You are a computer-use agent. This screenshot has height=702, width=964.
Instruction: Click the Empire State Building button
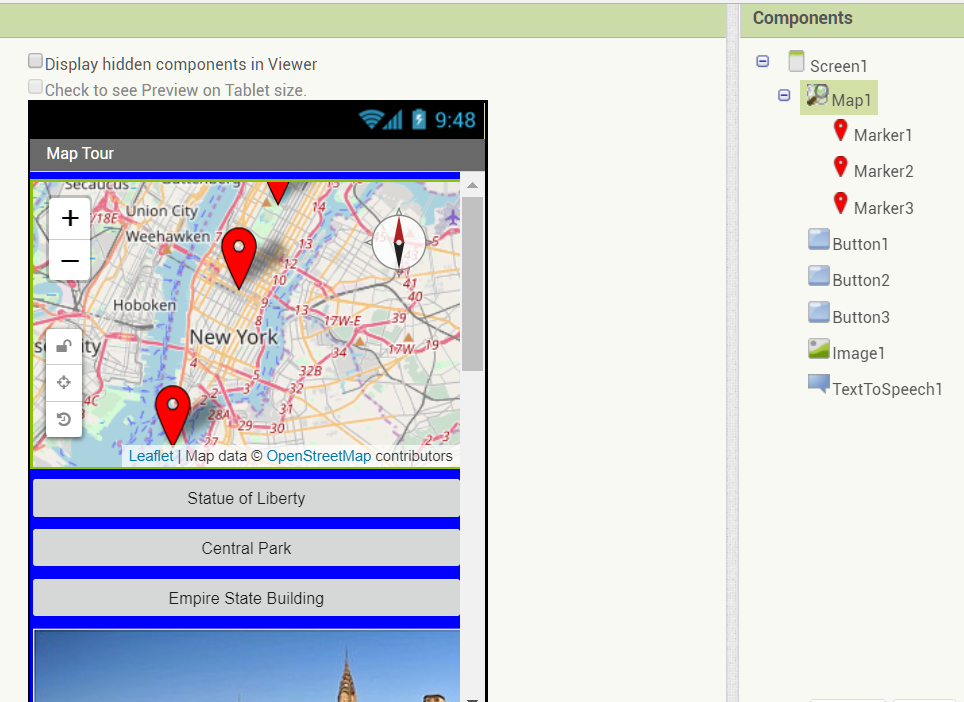point(247,598)
